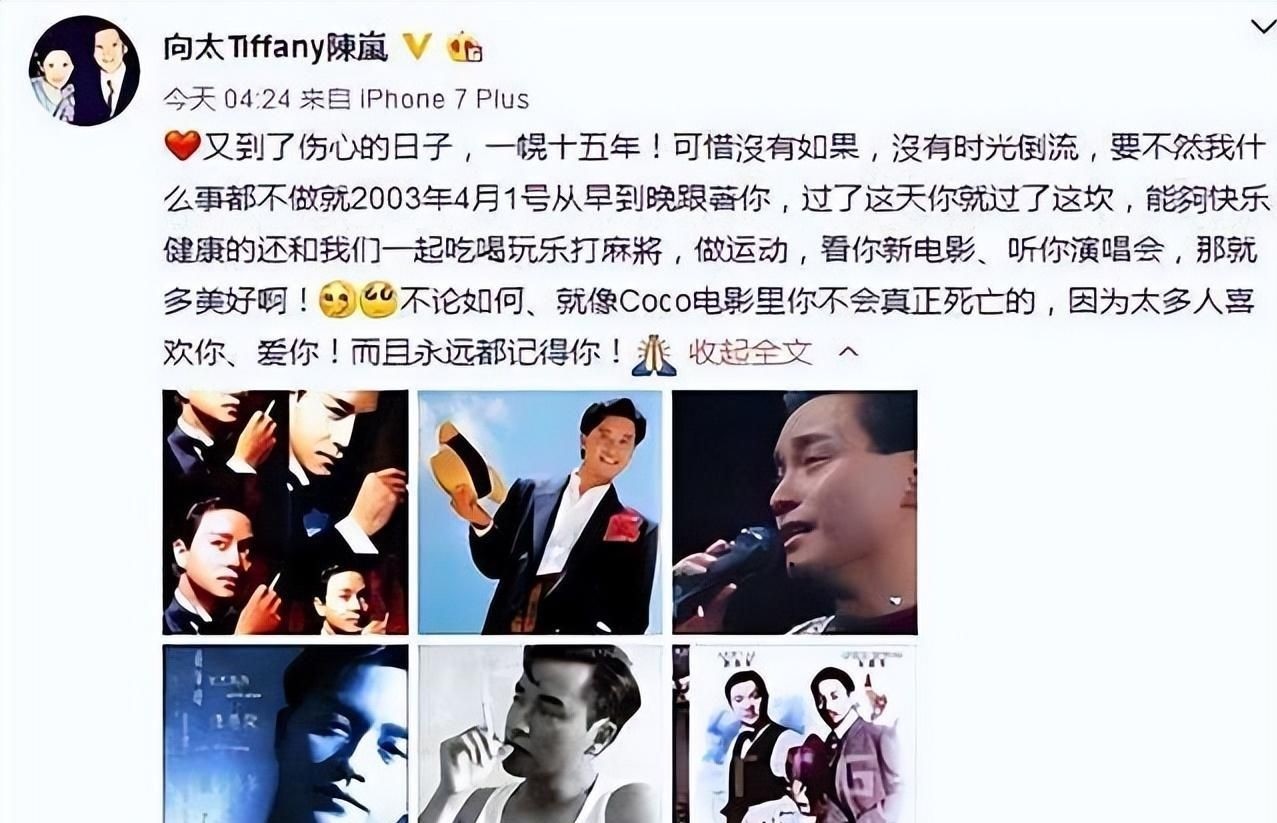
Task: Open username 向太Tiffany陳嵐
Action: 275,45
